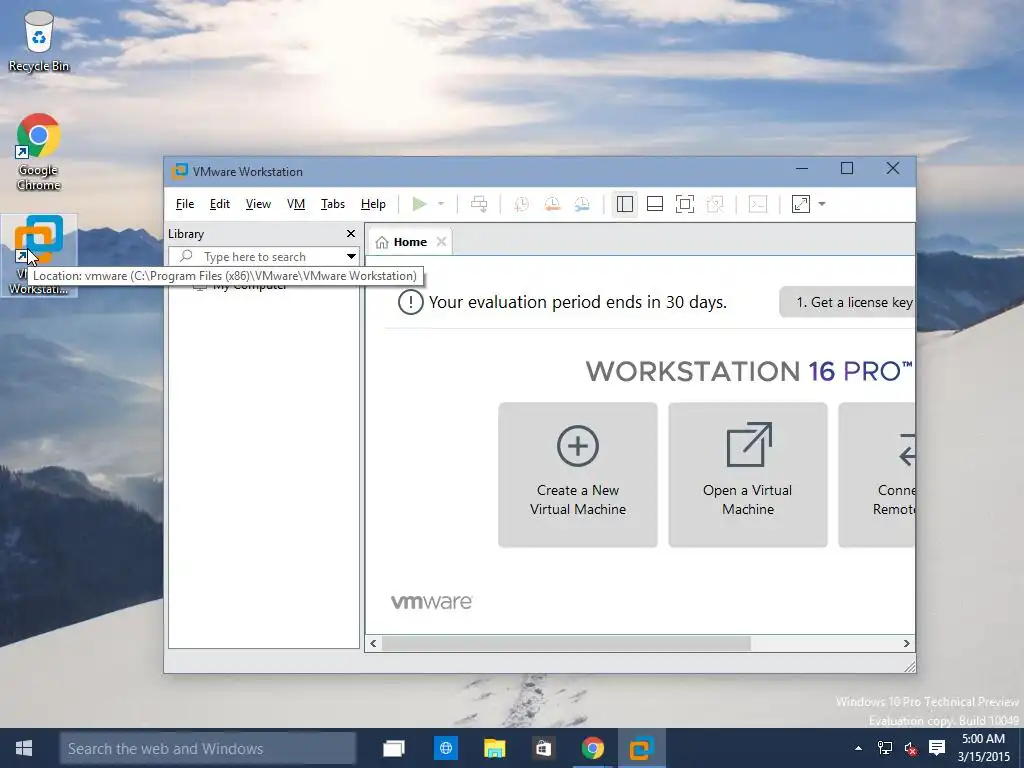Click the Google Chrome desktop shortcut
Screen dimensions: 1024x768
coord(39,152)
